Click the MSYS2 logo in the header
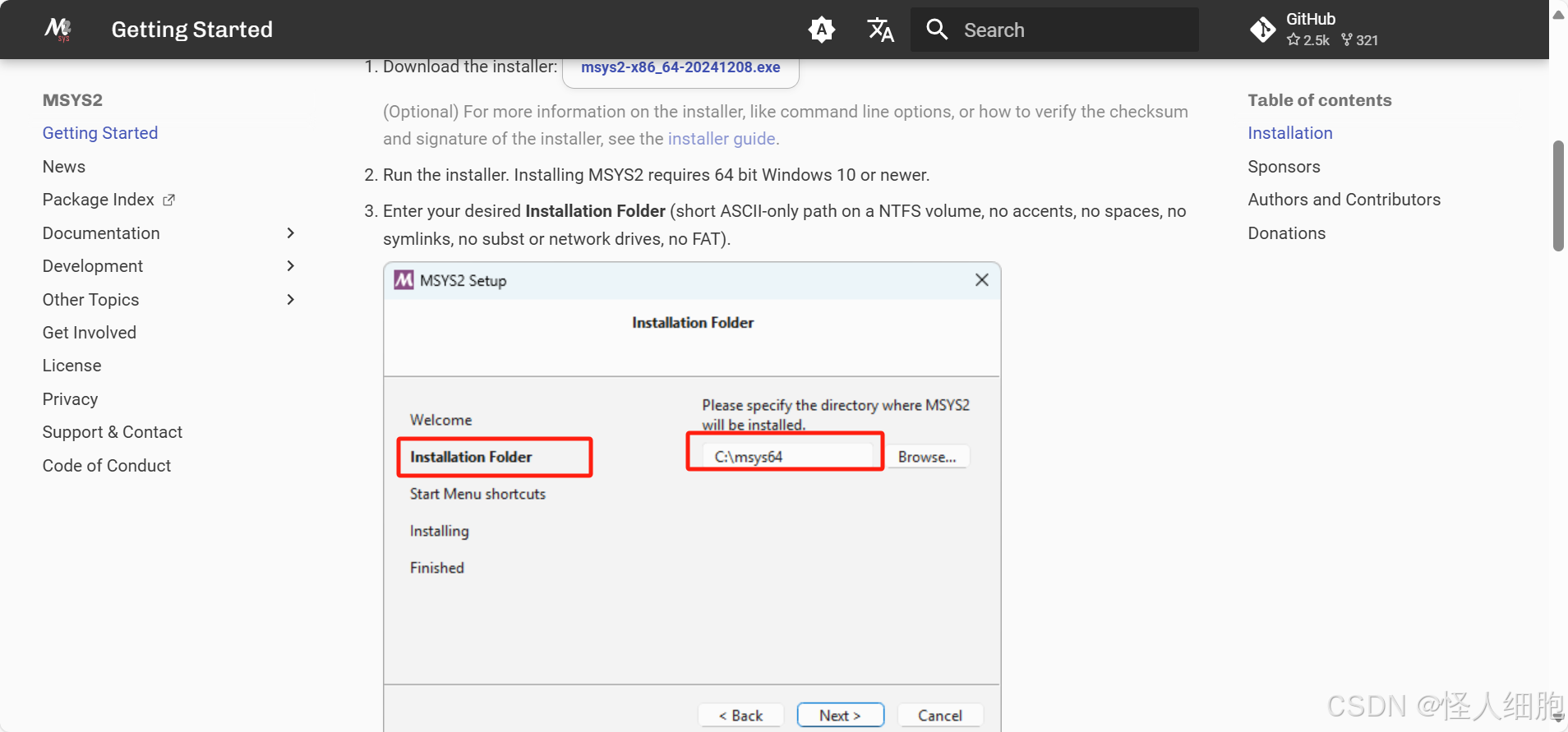The height and width of the screenshot is (732, 1568). (58, 30)
